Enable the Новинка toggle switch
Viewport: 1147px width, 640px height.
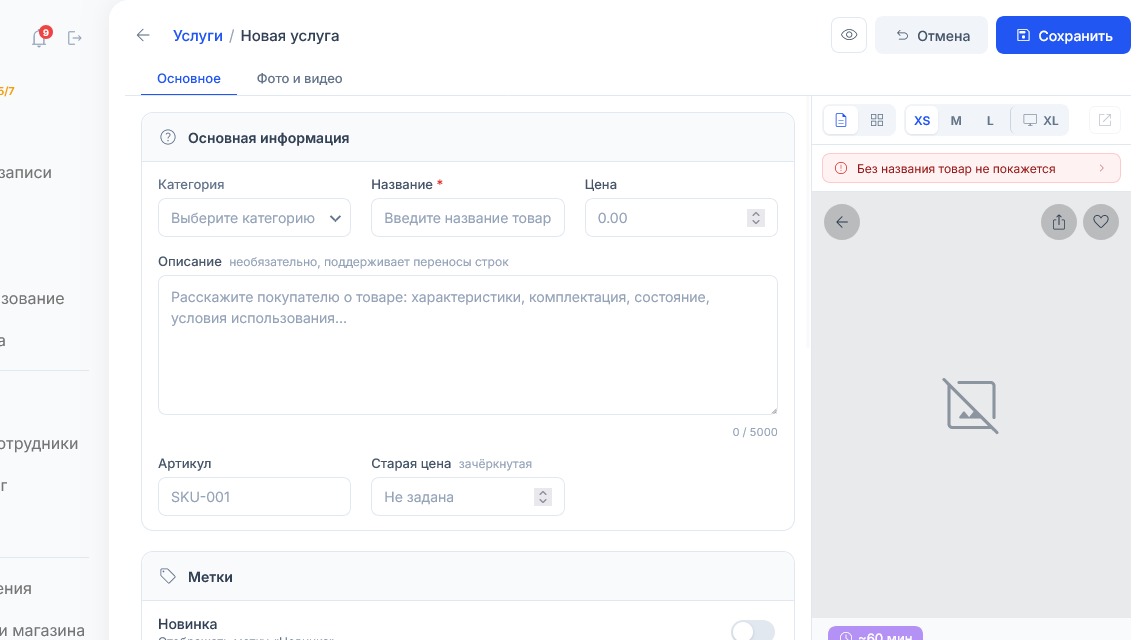(753, 630)
